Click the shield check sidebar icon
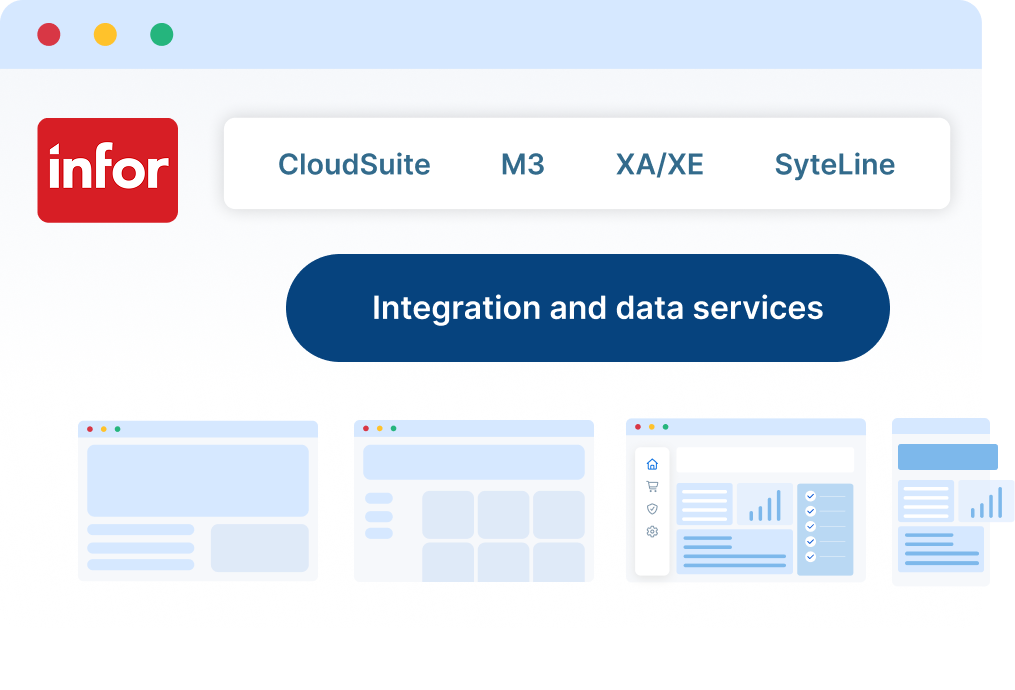 coord(652,509)
